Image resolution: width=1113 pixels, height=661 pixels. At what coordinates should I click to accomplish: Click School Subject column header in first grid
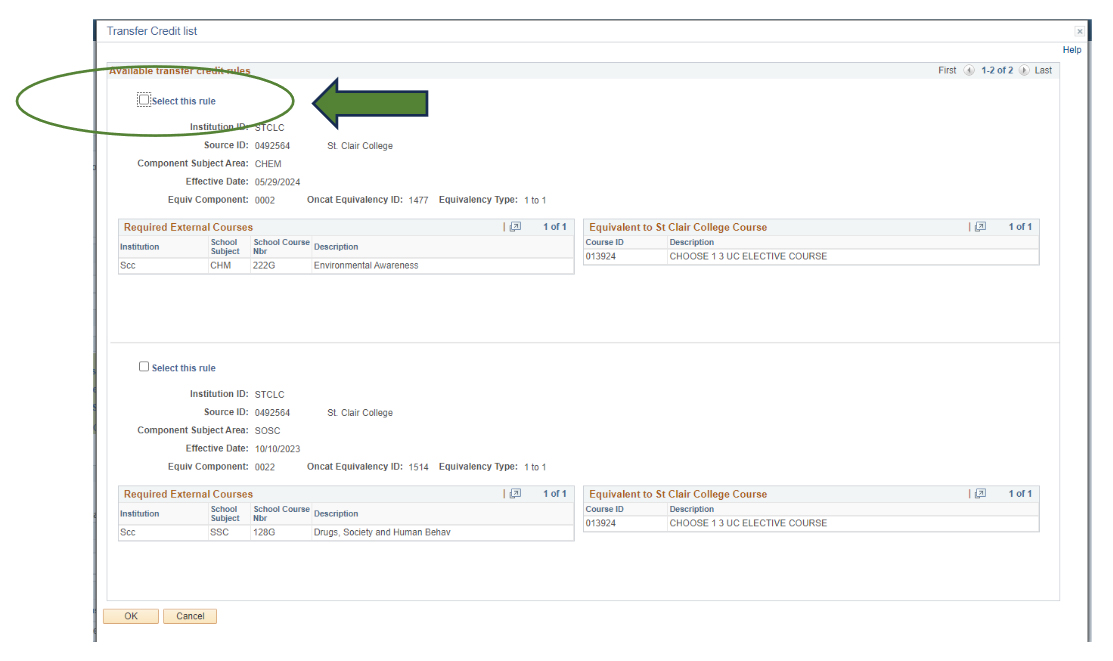click(225, 246)
